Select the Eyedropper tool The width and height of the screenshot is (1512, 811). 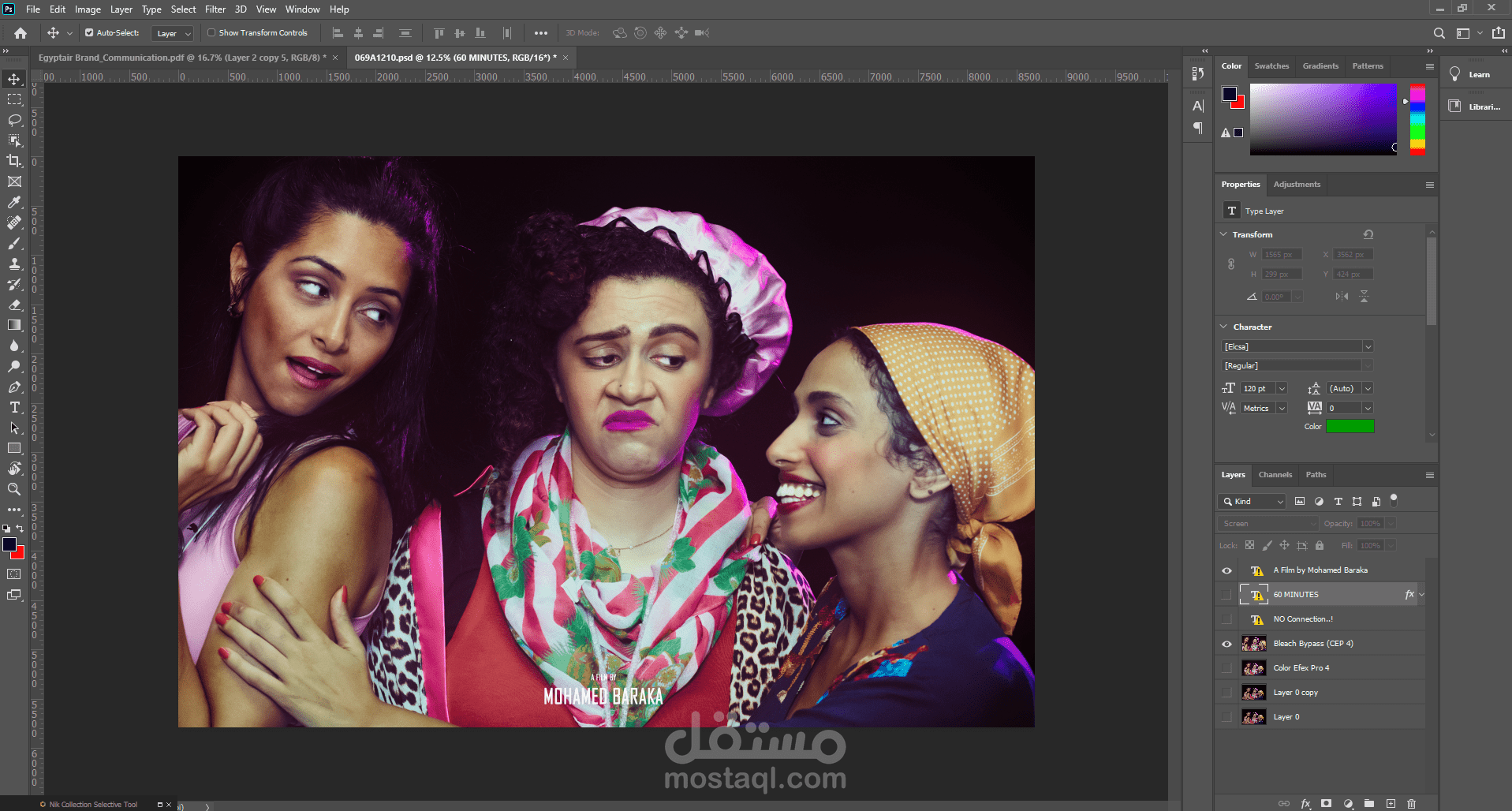14,202
